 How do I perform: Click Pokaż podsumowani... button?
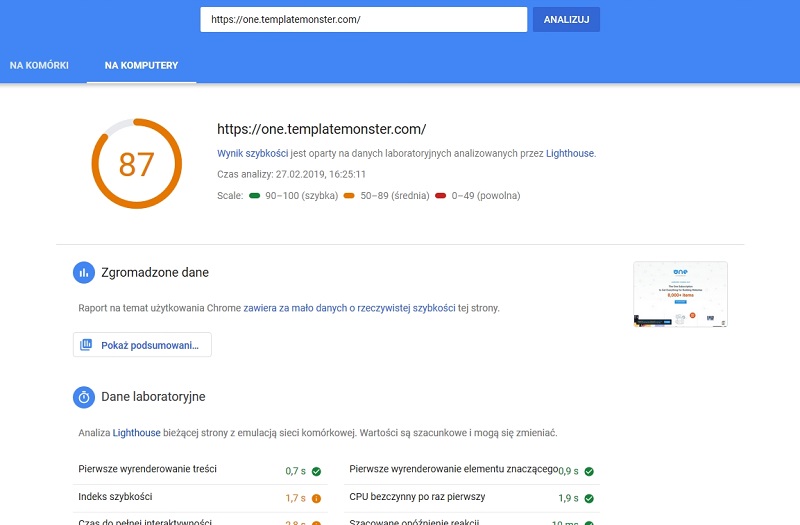click(x=142, y=345)
